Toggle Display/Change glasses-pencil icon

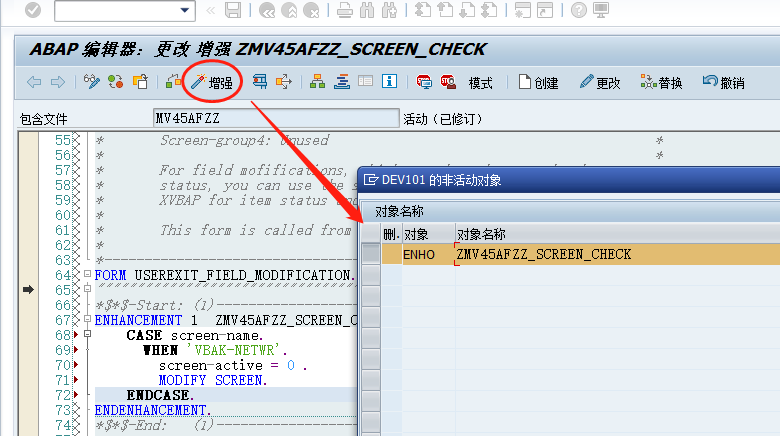(92, 82)
